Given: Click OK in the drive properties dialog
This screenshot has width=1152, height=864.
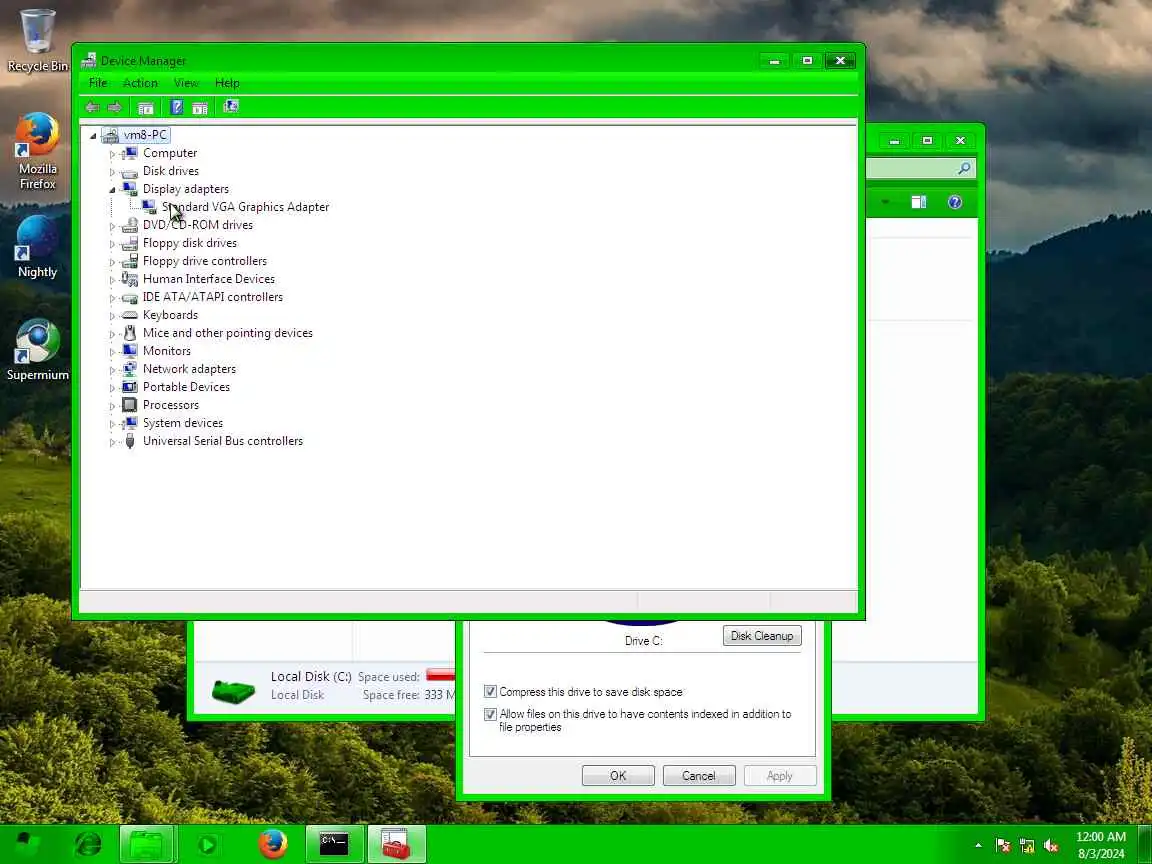Looking at the screenshot, I should coord(618,776).
